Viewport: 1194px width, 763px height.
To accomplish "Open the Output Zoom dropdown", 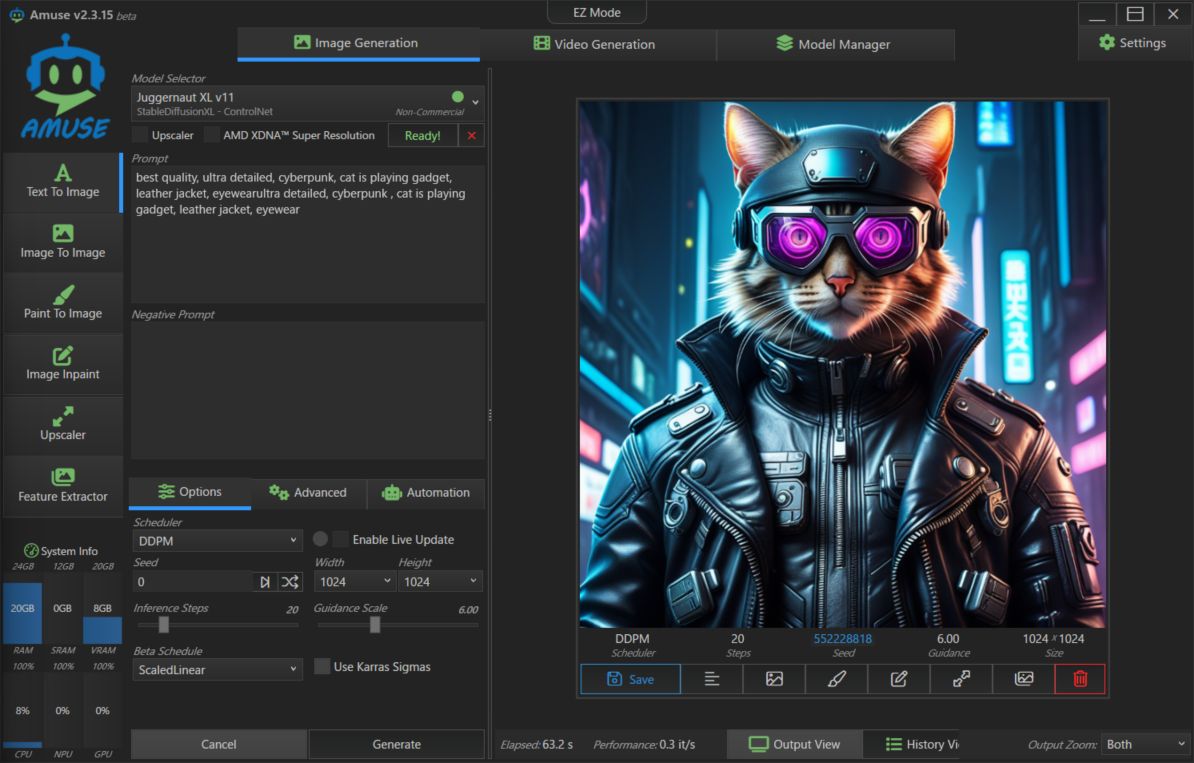I will coord(1143,744).
